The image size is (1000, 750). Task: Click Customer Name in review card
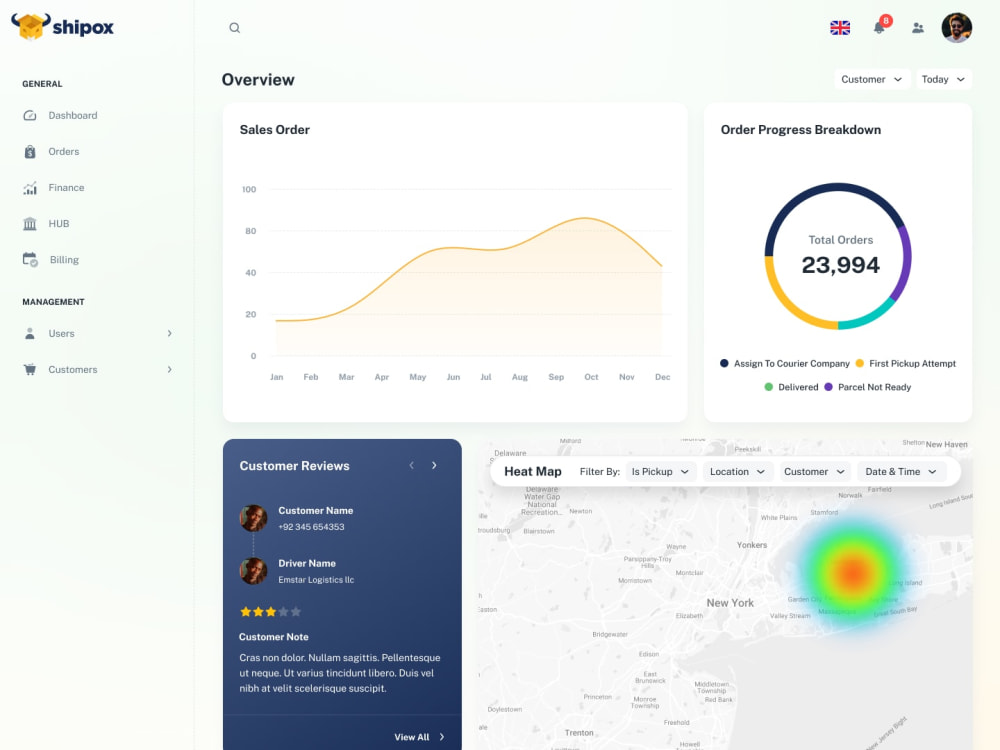(x=316, y=511)
